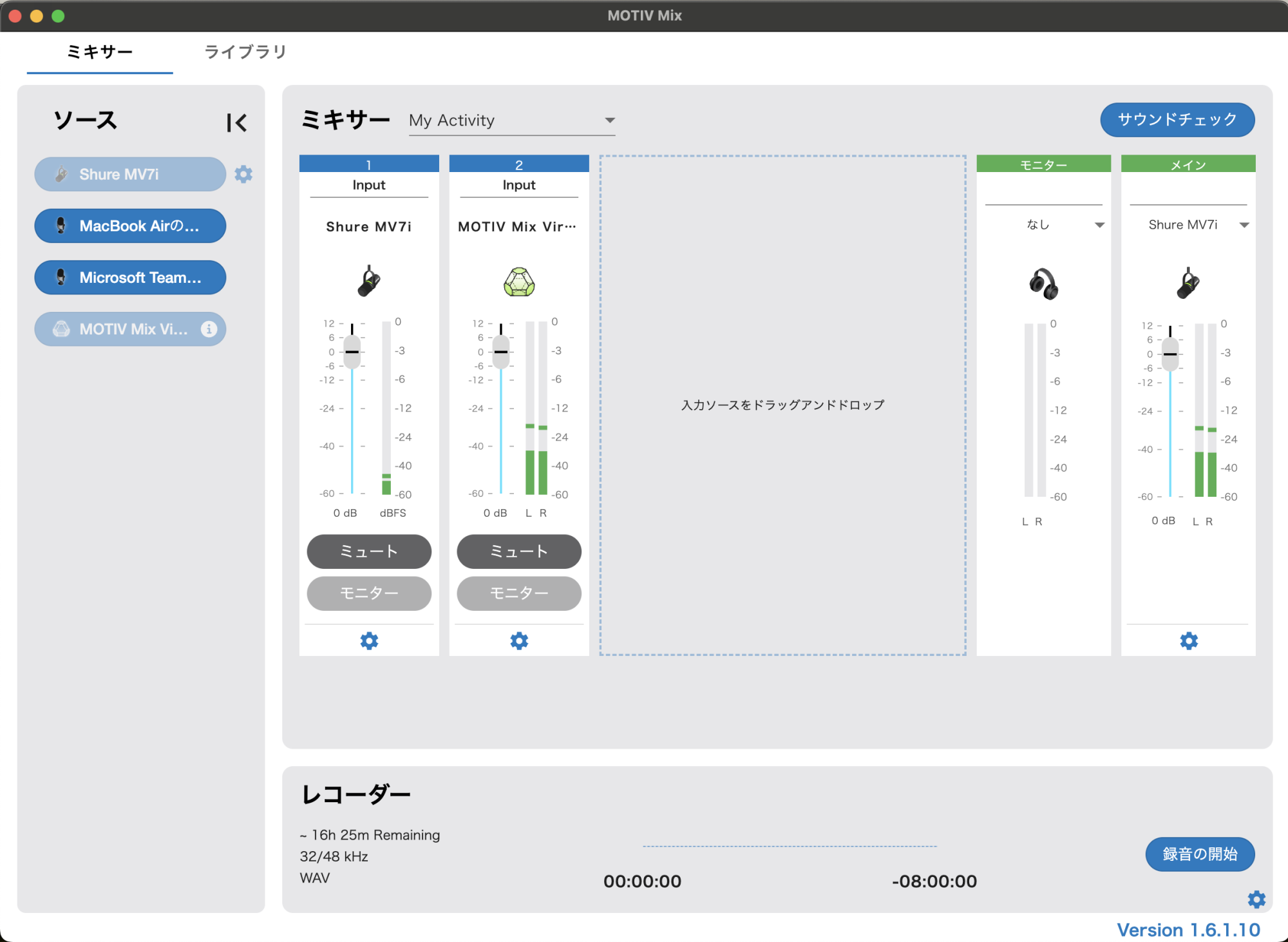Click the headphones icon in モニター channel

point(1043,284)
